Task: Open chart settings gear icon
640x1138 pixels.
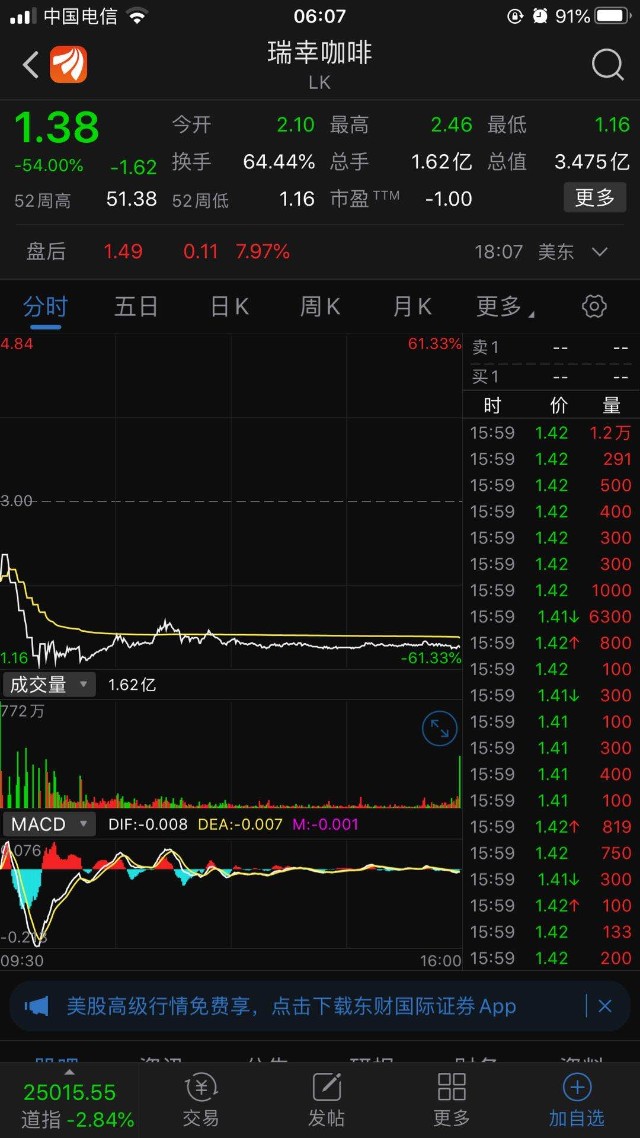Action: point(594,306)
